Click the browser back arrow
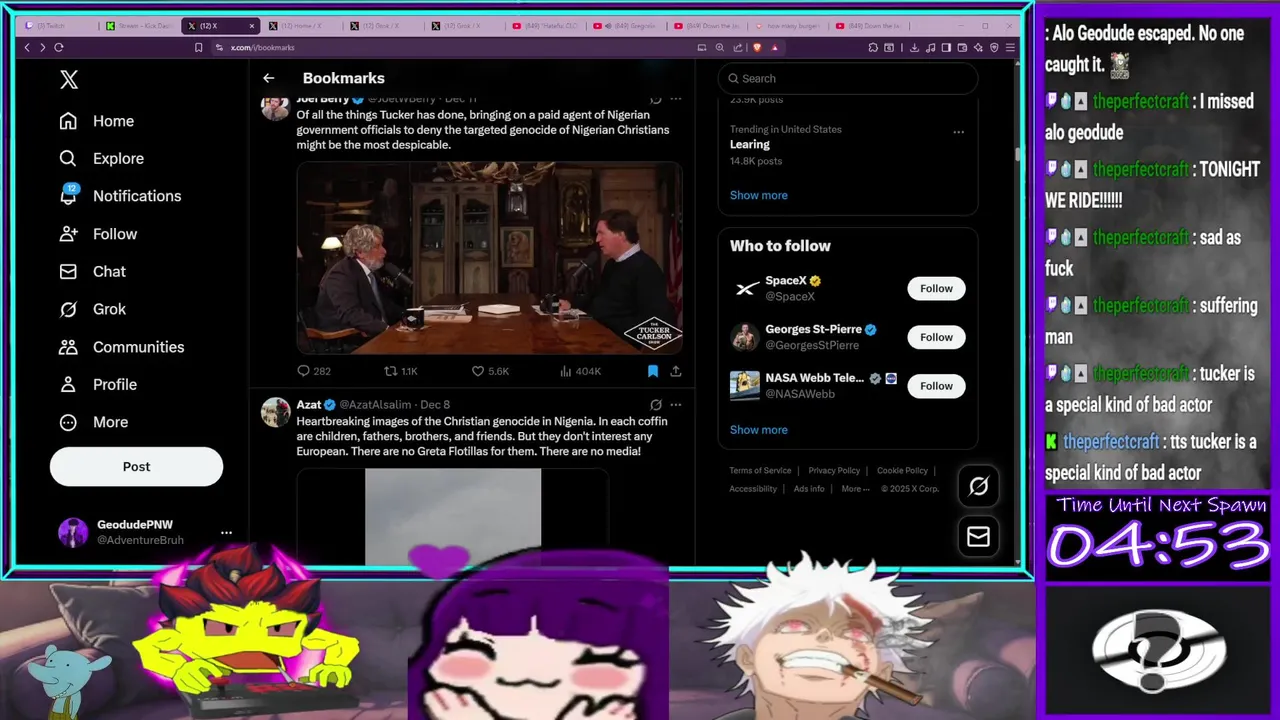The image size is (1280, 720). [x=27, y=47]
